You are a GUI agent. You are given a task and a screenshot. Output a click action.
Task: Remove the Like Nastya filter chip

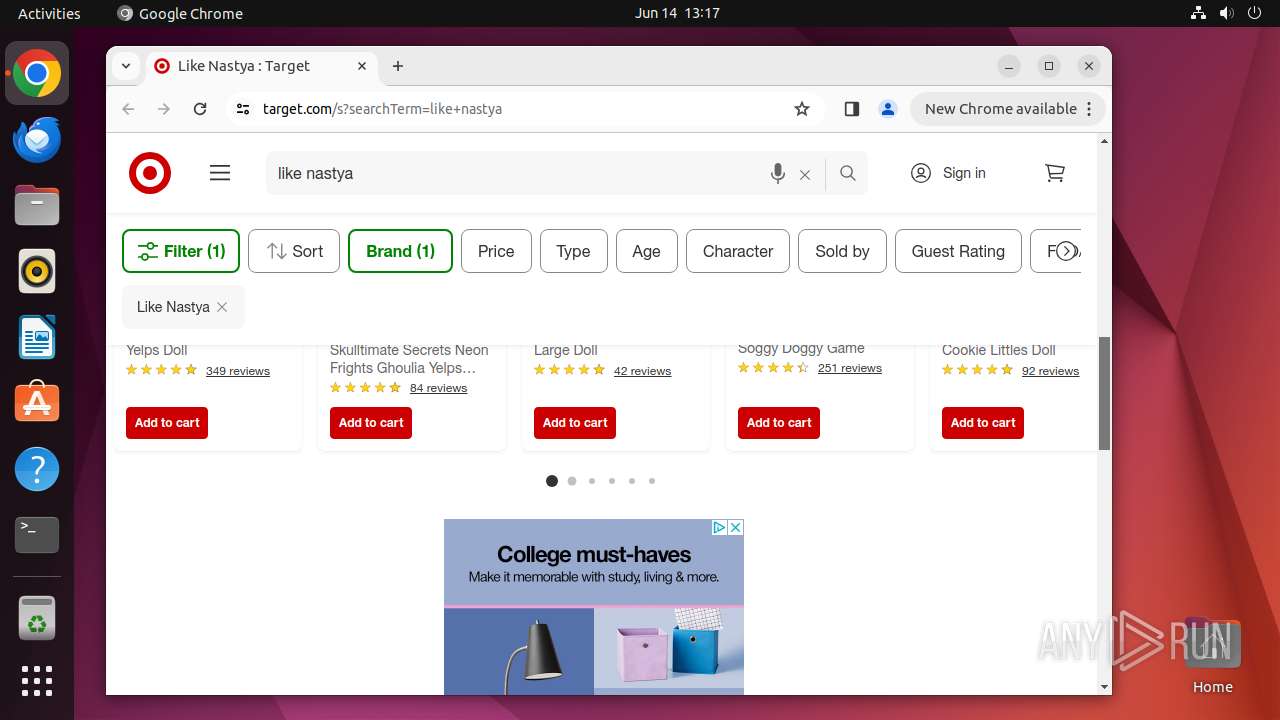tap(222, 307)
